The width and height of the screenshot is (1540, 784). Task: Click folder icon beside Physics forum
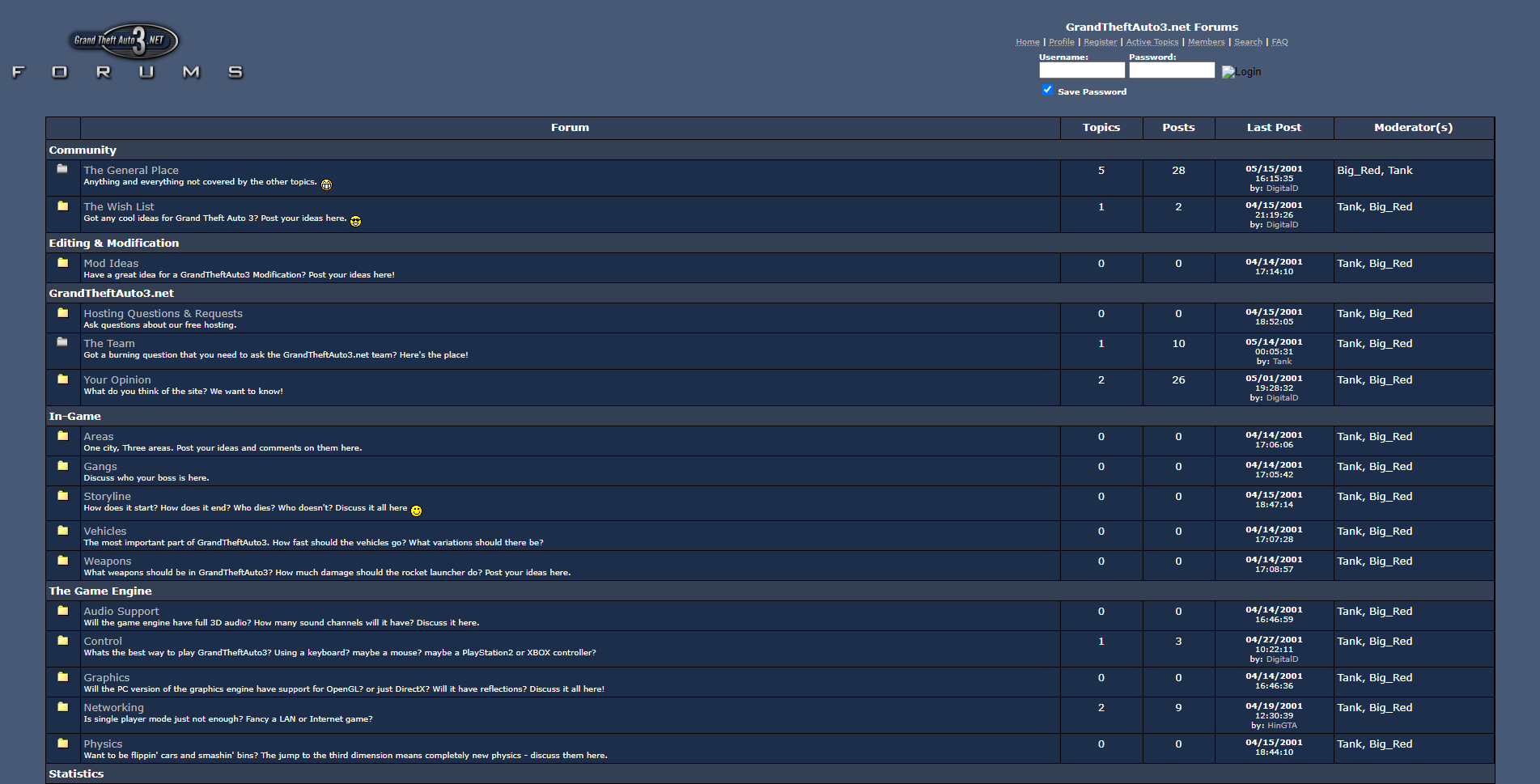point(62,743)
